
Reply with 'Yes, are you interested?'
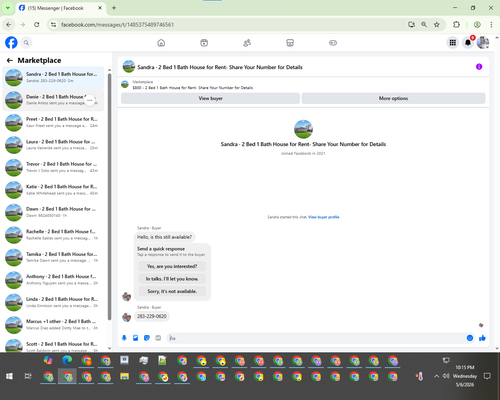[x=172, y=266]
